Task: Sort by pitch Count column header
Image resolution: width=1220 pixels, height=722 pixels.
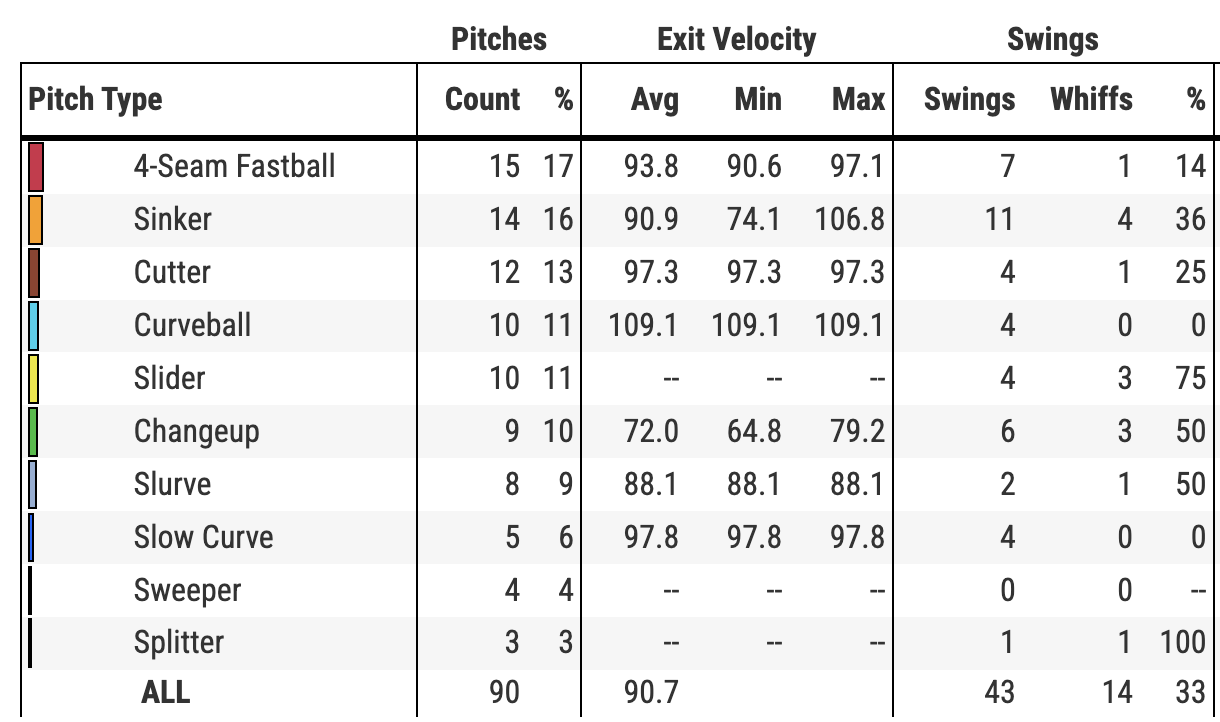Action: pyautogui.click(x=483, y=100)
